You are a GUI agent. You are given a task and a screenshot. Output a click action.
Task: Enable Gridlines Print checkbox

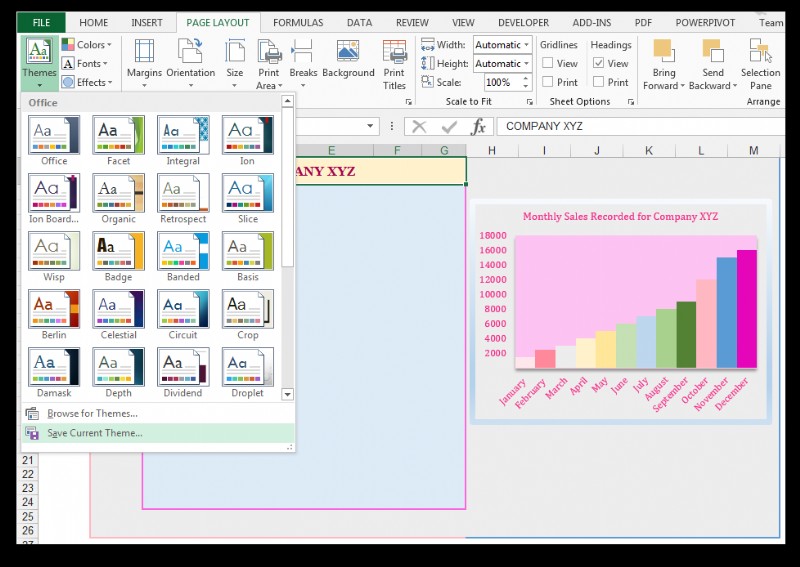click(x=547, y=82)
